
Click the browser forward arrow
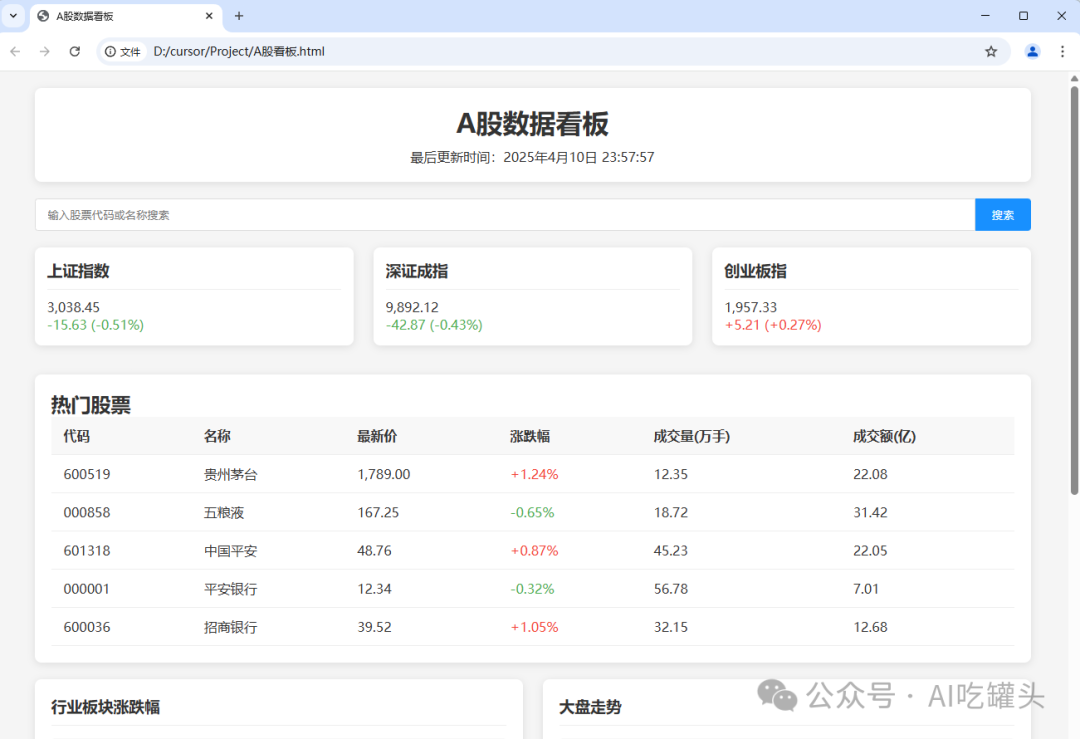pyautogui.click(x=45, y=52)
